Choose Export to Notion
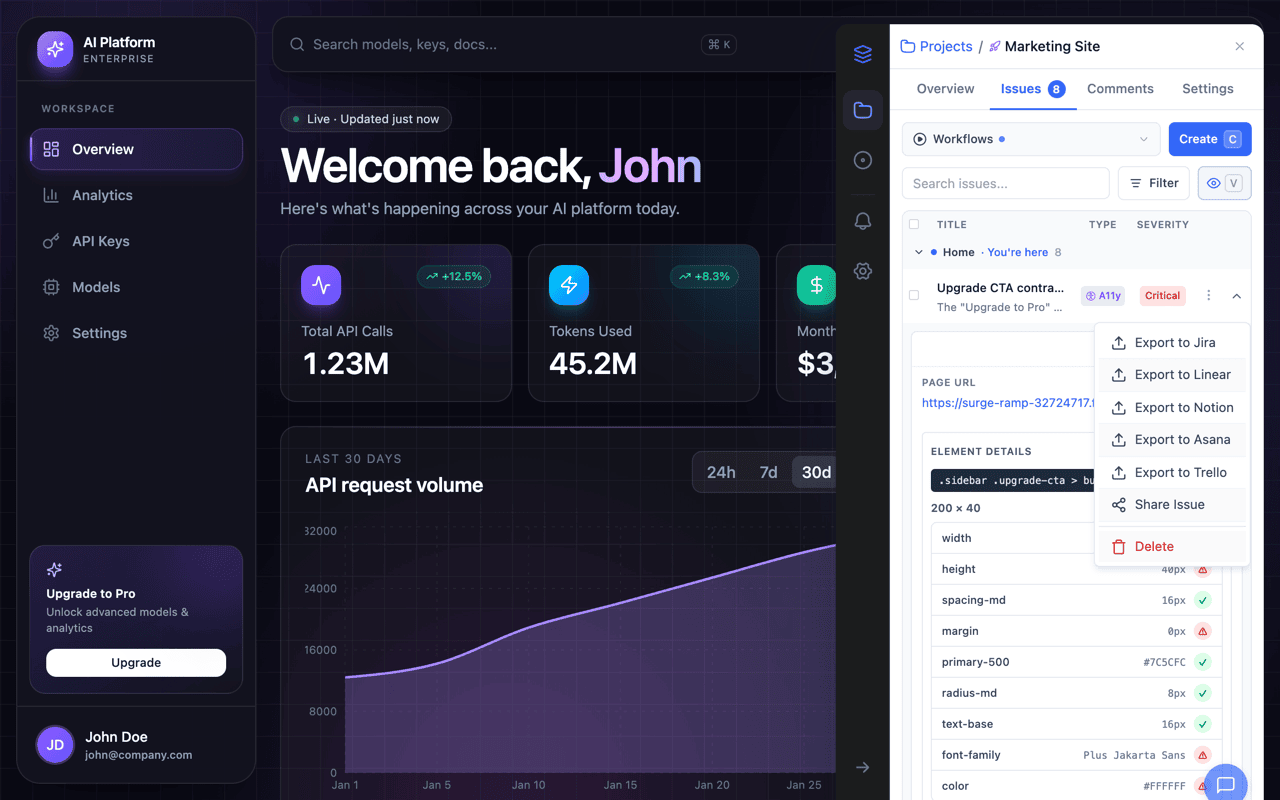The width and height of the screenshot is (1280, 800). click(x=1172, y=408)
